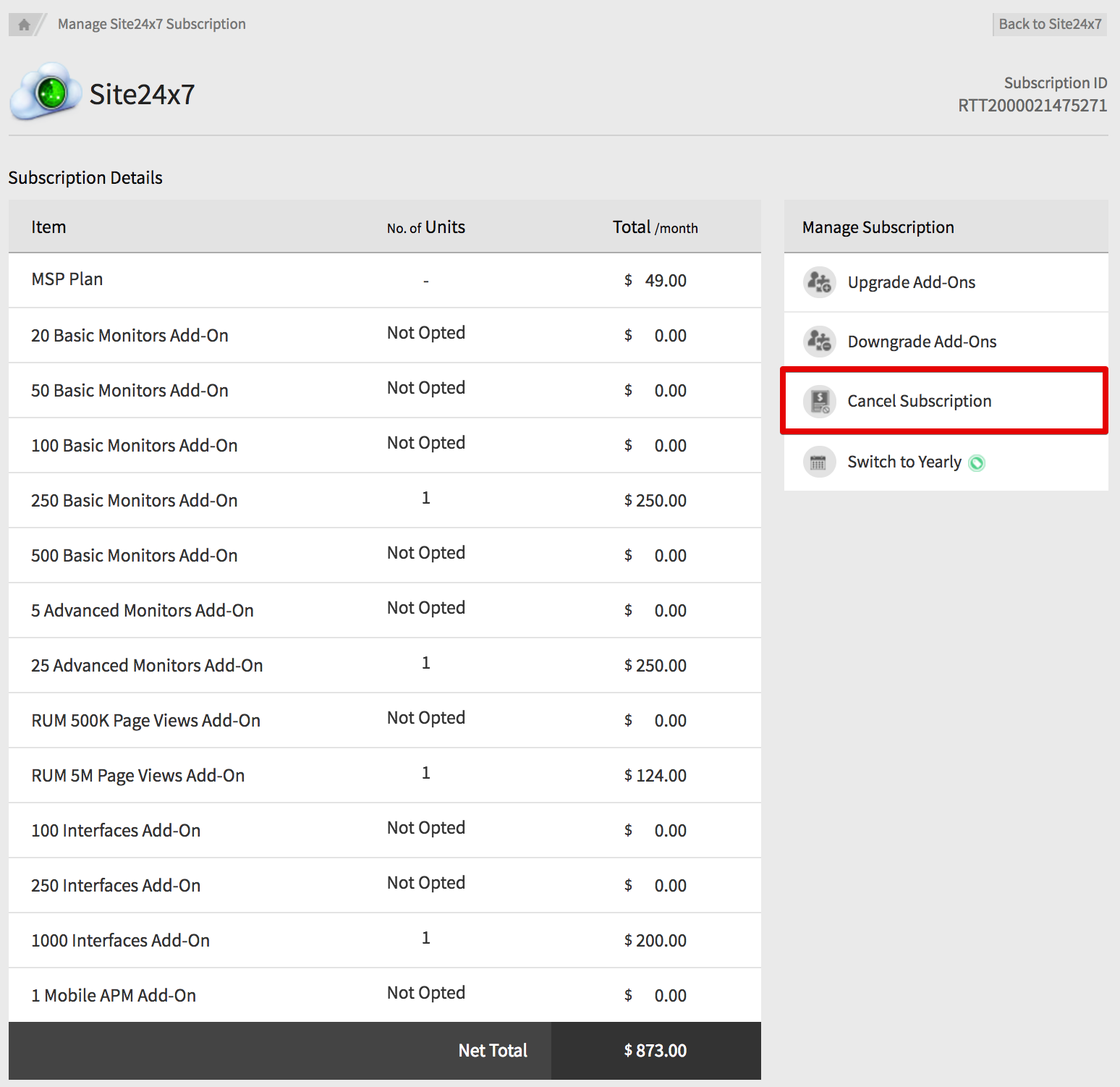
Task: Click the green badge beside Switch to Yearly
Action: click(977, 463)
